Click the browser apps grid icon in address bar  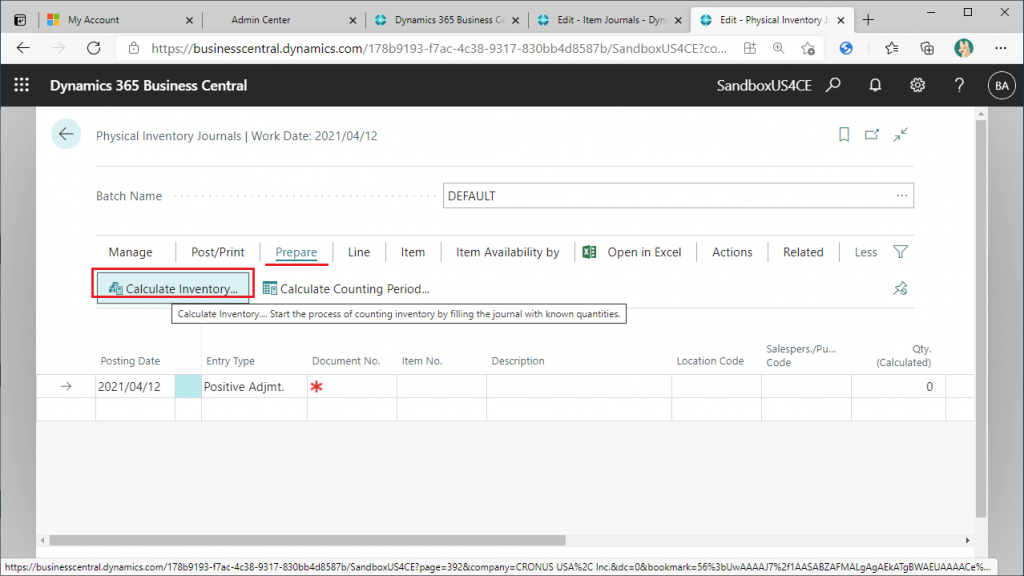[x=750, y=48]
